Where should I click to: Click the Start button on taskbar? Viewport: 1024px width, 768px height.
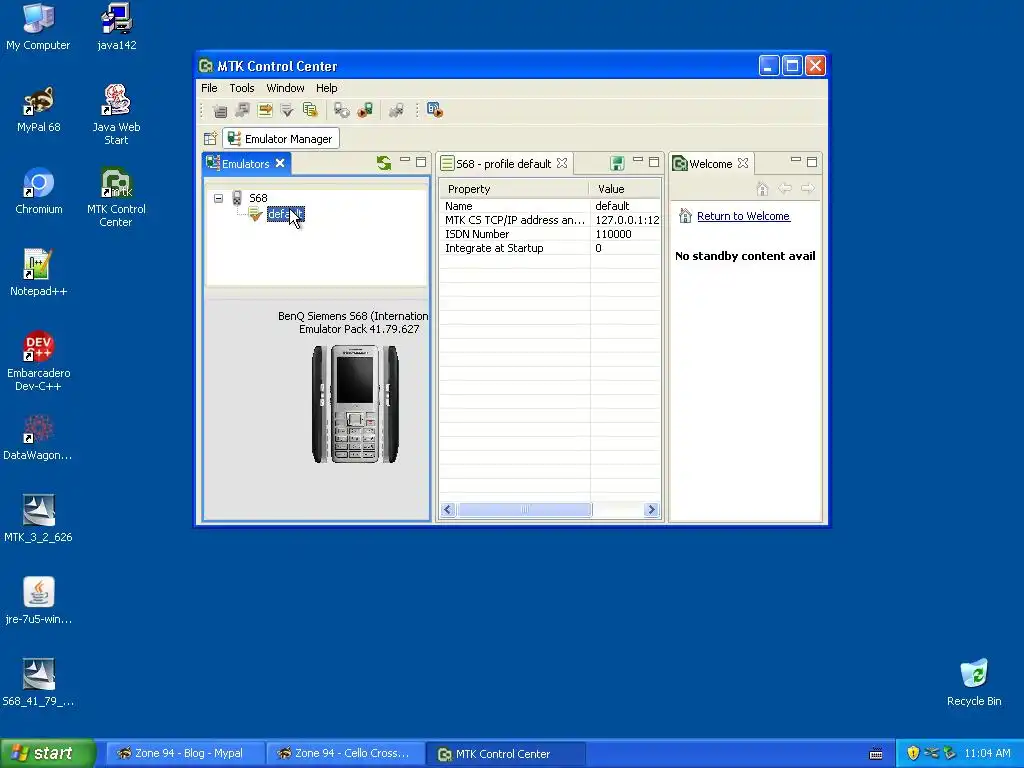pyautogui.click(x=47, y=754)
